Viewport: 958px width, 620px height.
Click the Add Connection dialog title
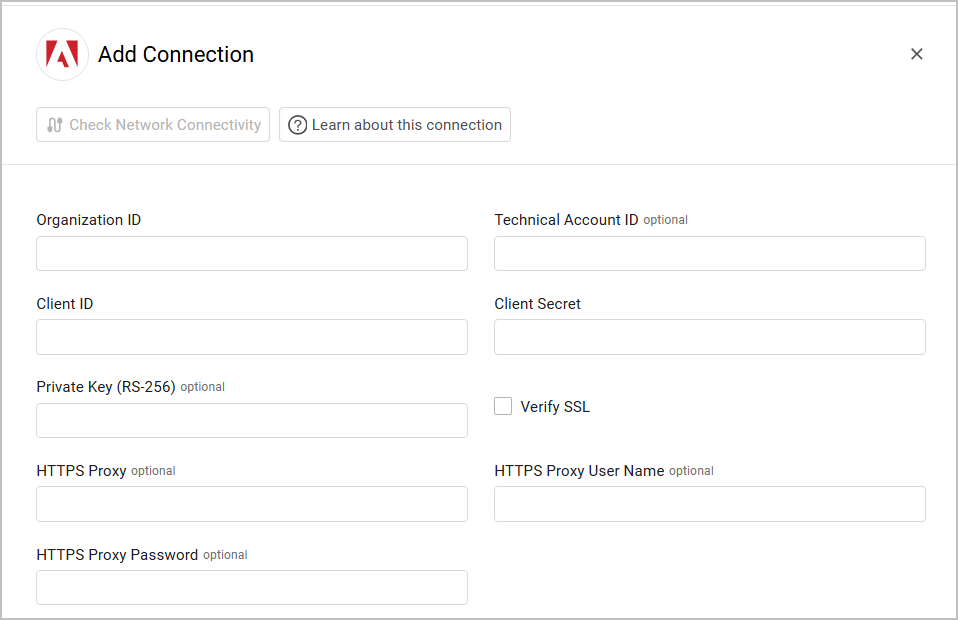176,55
